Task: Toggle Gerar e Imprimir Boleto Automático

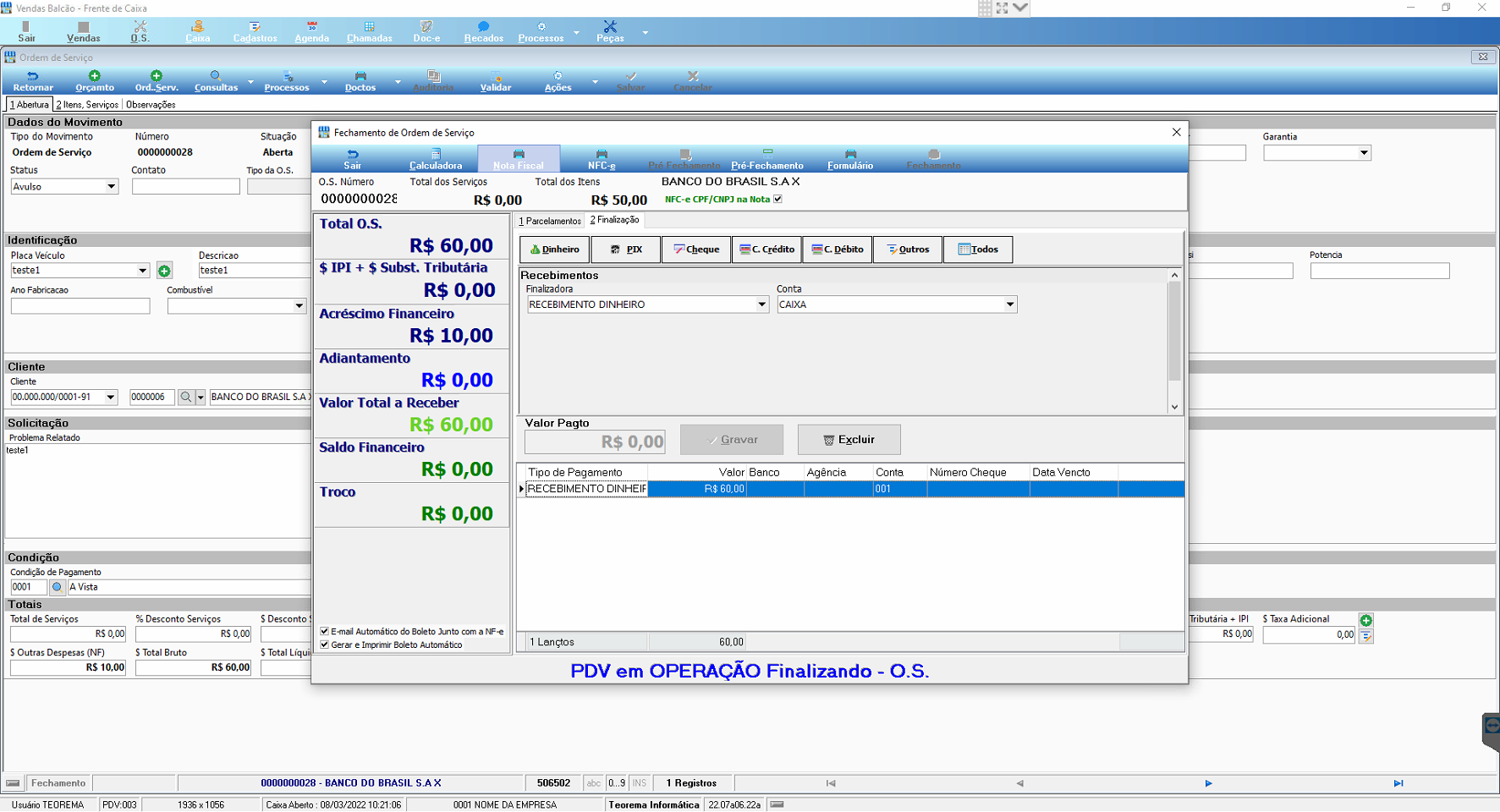Action: [x=324, y=645]
